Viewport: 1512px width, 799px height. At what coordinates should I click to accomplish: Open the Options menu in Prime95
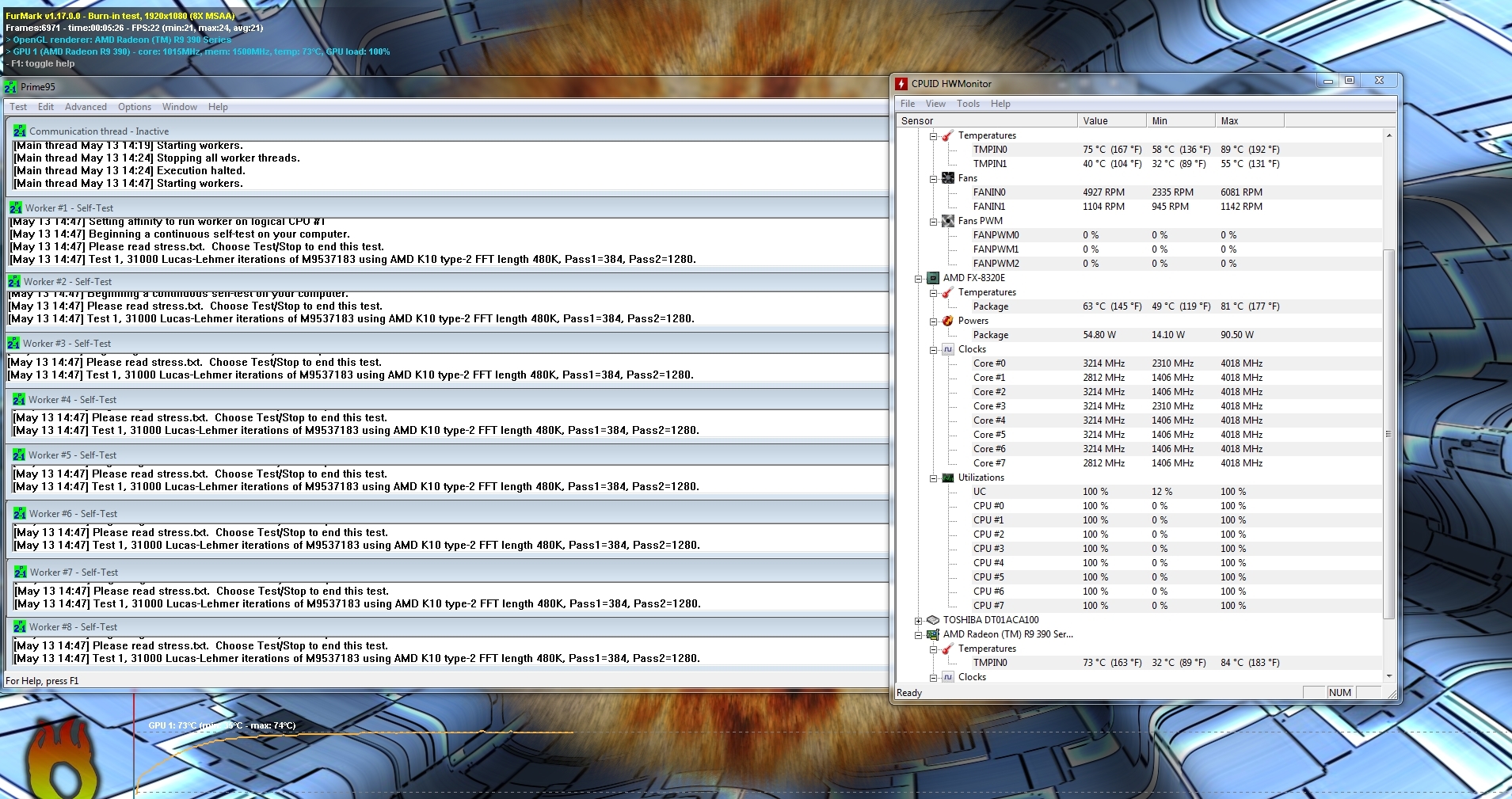click(135, 107)
